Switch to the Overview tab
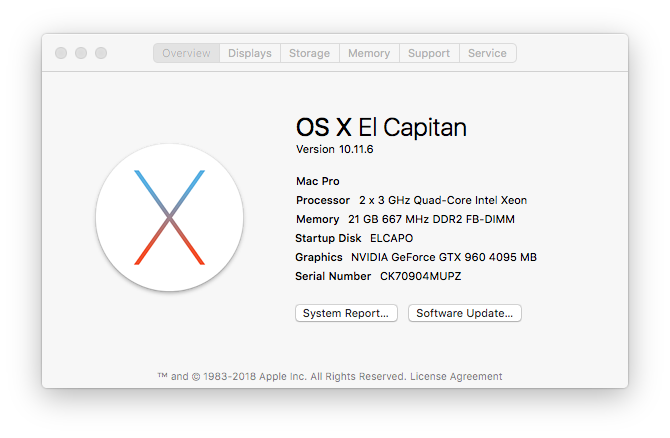This screenshot has width=670, height=438. pyautogui.click(x=187, y=53)
